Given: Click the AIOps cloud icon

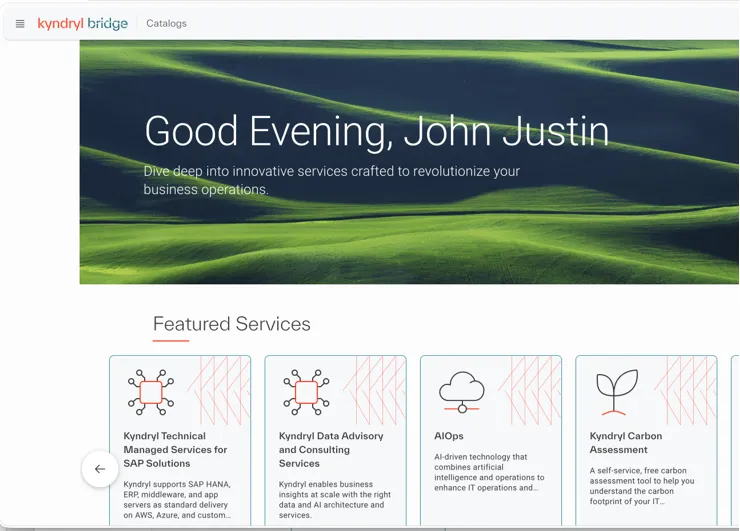Looking at the screenshot, I should coord(462,392).
